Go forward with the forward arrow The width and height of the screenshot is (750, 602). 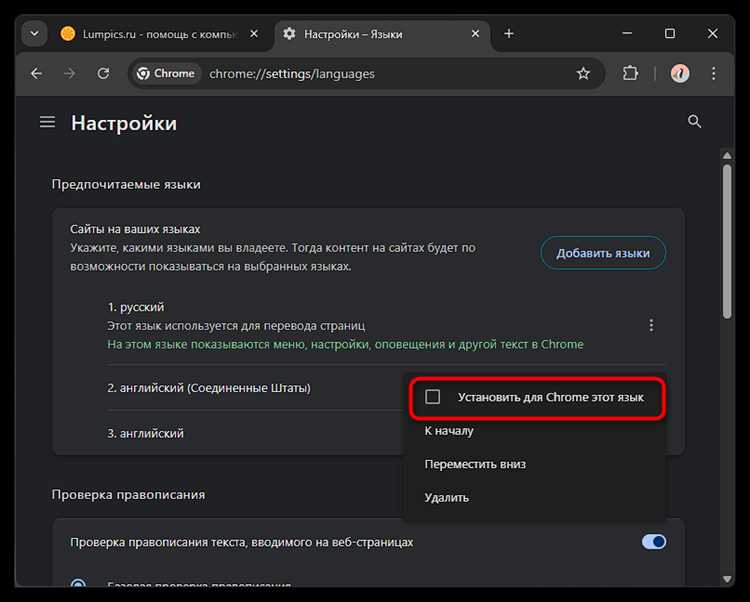tap(70, 74)
